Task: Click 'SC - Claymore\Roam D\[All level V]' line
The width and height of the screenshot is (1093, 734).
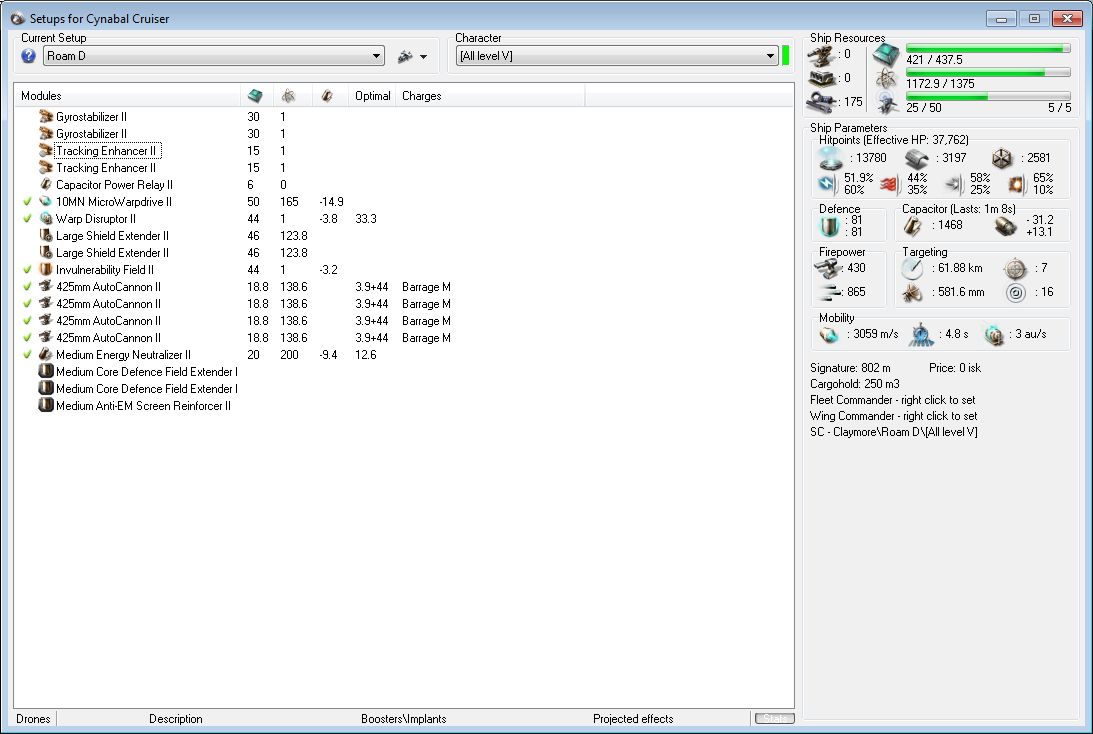Action: pyautogui.click(x=894, y=432)
